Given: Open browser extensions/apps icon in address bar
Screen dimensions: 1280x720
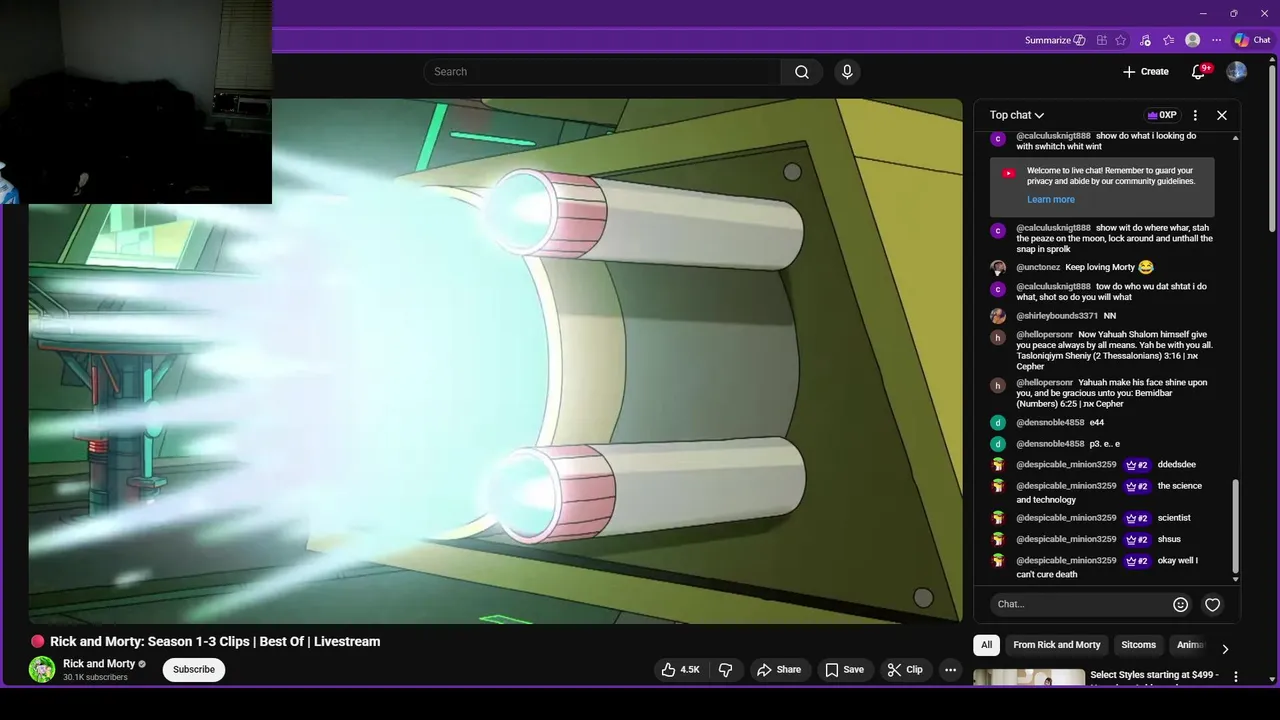Looking at the screenshot, I should tap(1102, 40).
